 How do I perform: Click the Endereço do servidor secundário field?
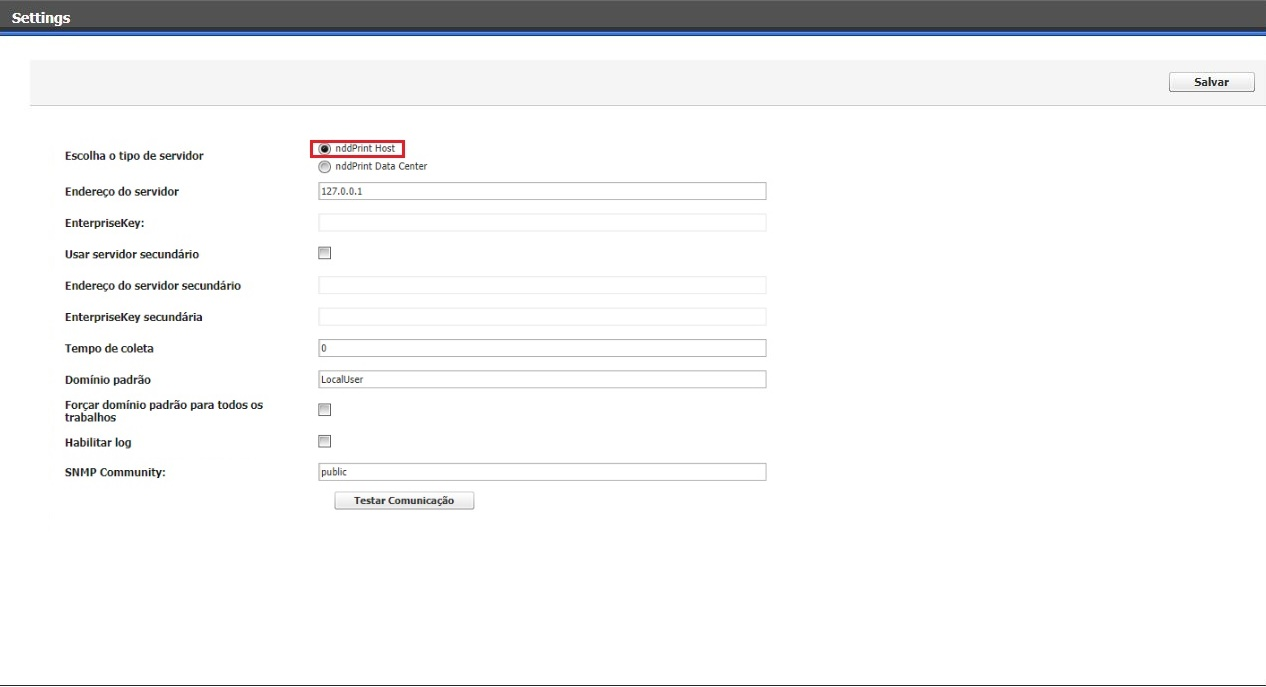tap(542, 285)
